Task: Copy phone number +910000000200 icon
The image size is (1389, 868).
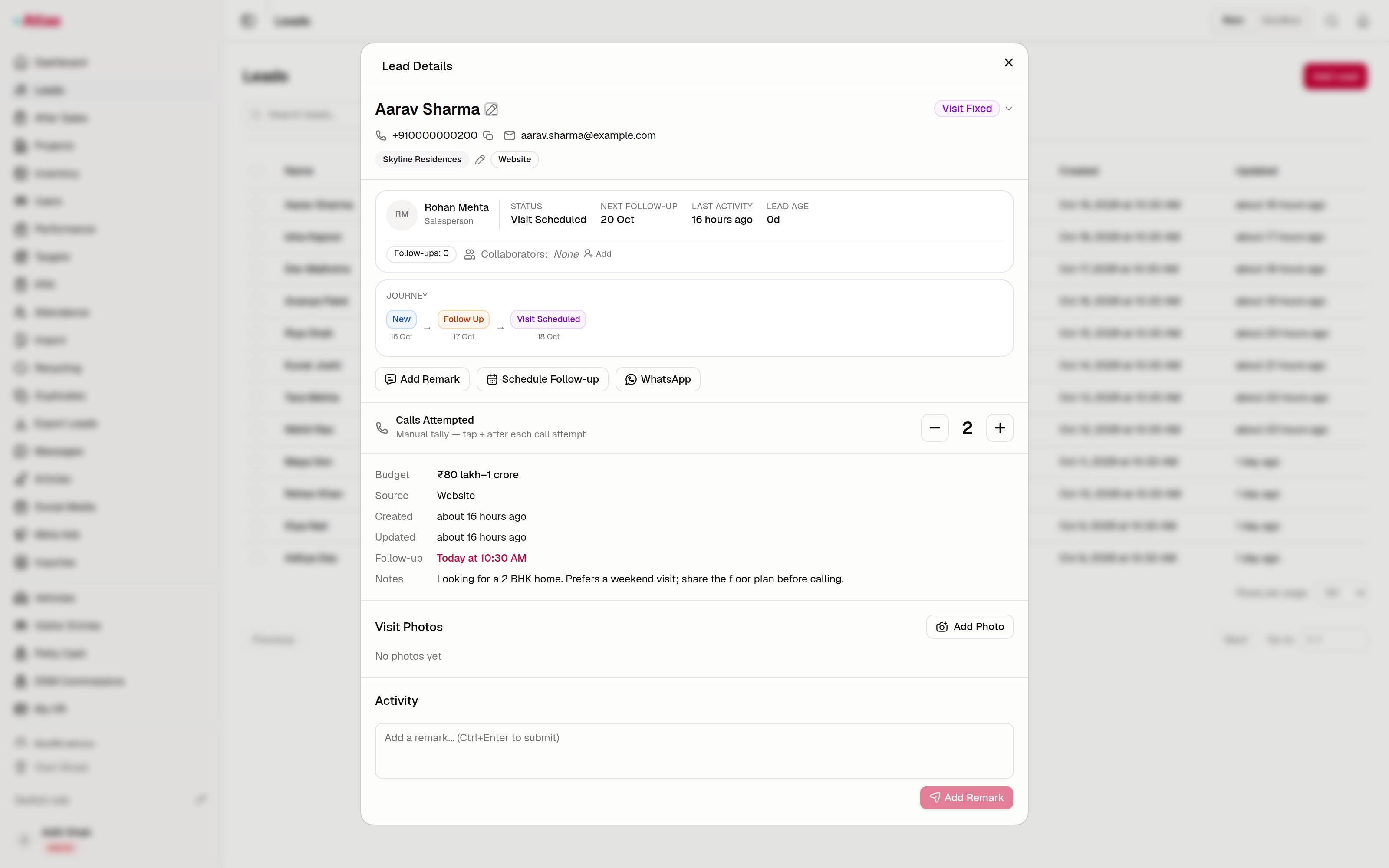Action: 488,135
